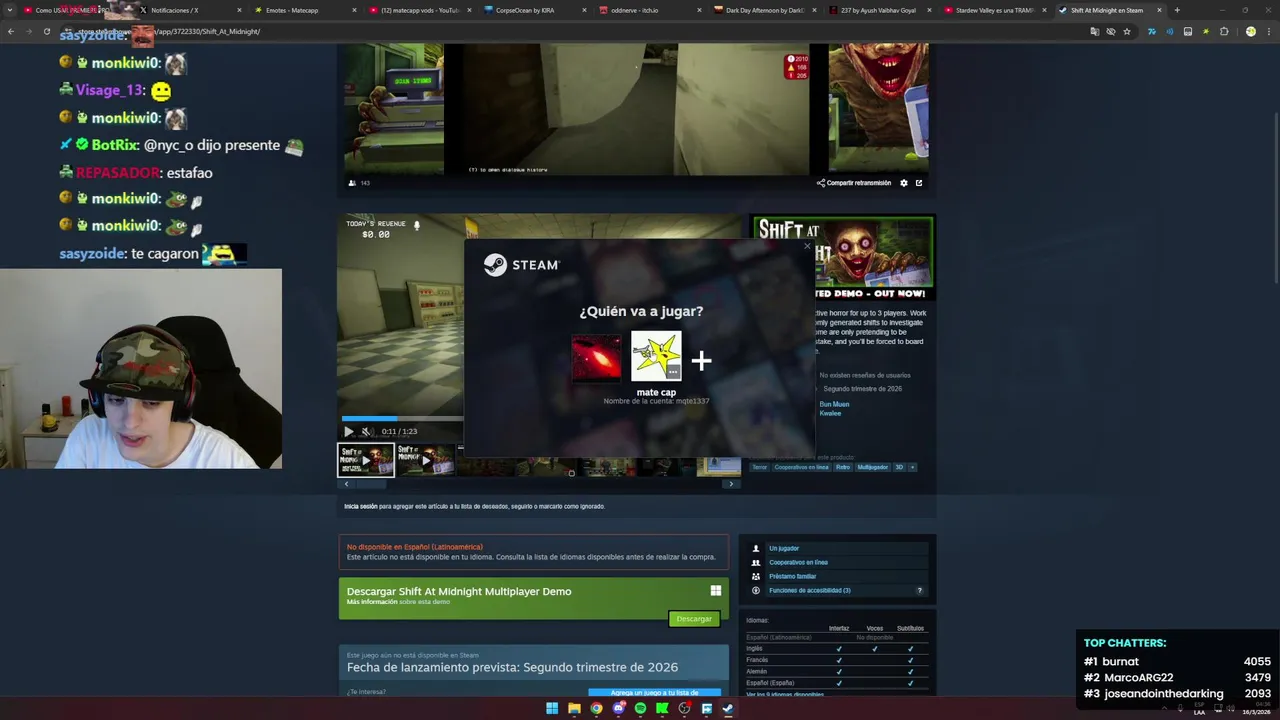Click the Windows platform icon on demo banner
Screen dimensions: 1280x720
pos(716,591)
